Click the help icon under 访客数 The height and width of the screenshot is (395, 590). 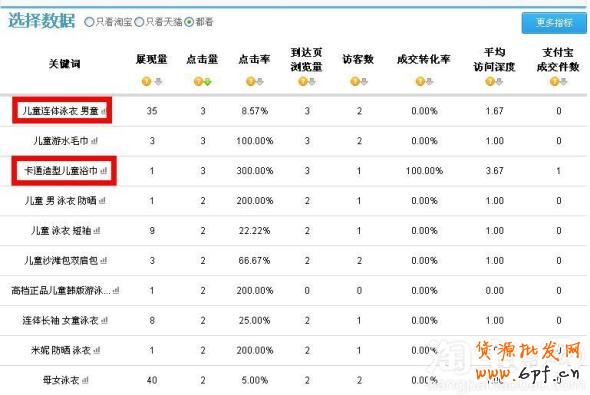[354, 81]
